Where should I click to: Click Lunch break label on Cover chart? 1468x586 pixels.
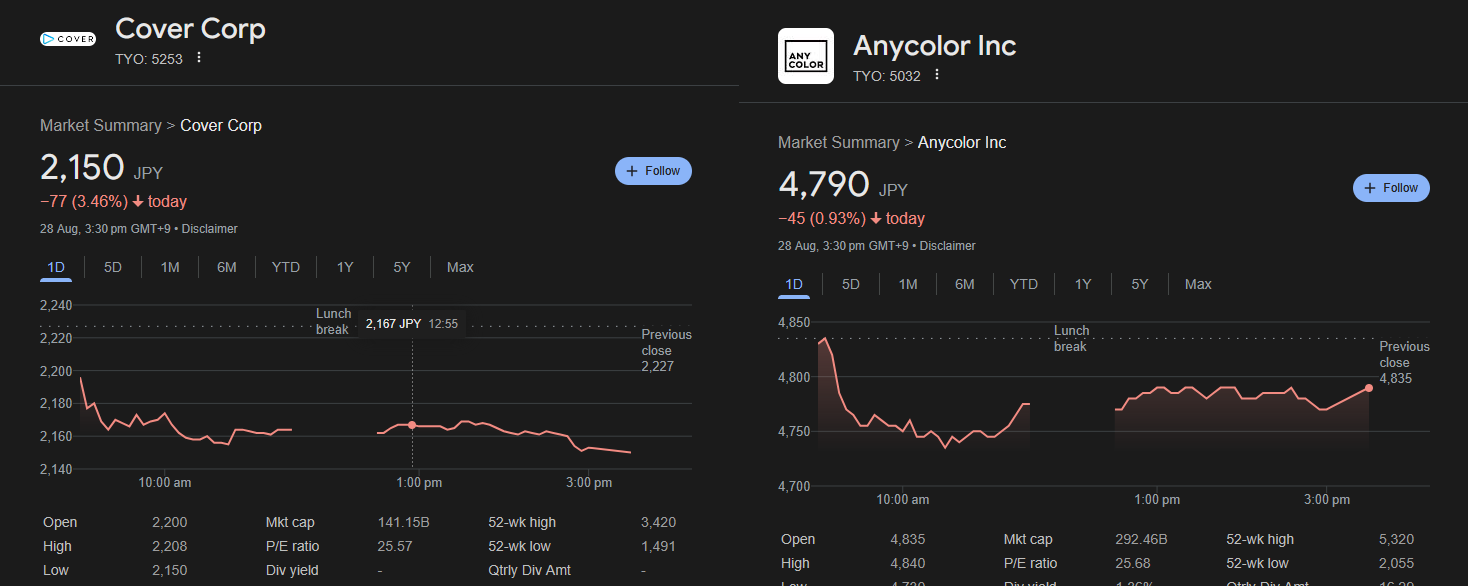(333, 321)
